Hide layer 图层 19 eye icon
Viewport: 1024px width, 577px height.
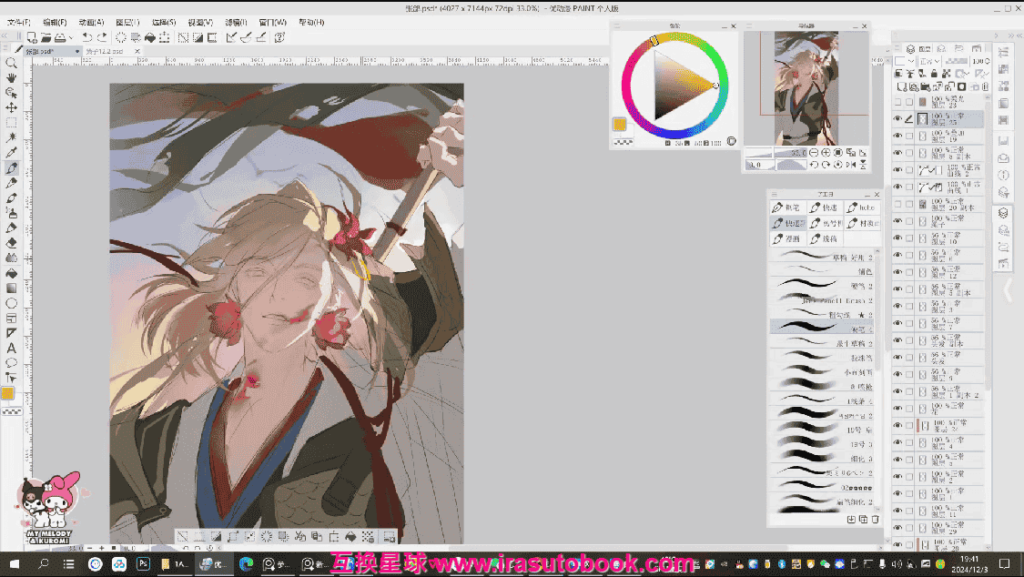click(x=898, y=136)
